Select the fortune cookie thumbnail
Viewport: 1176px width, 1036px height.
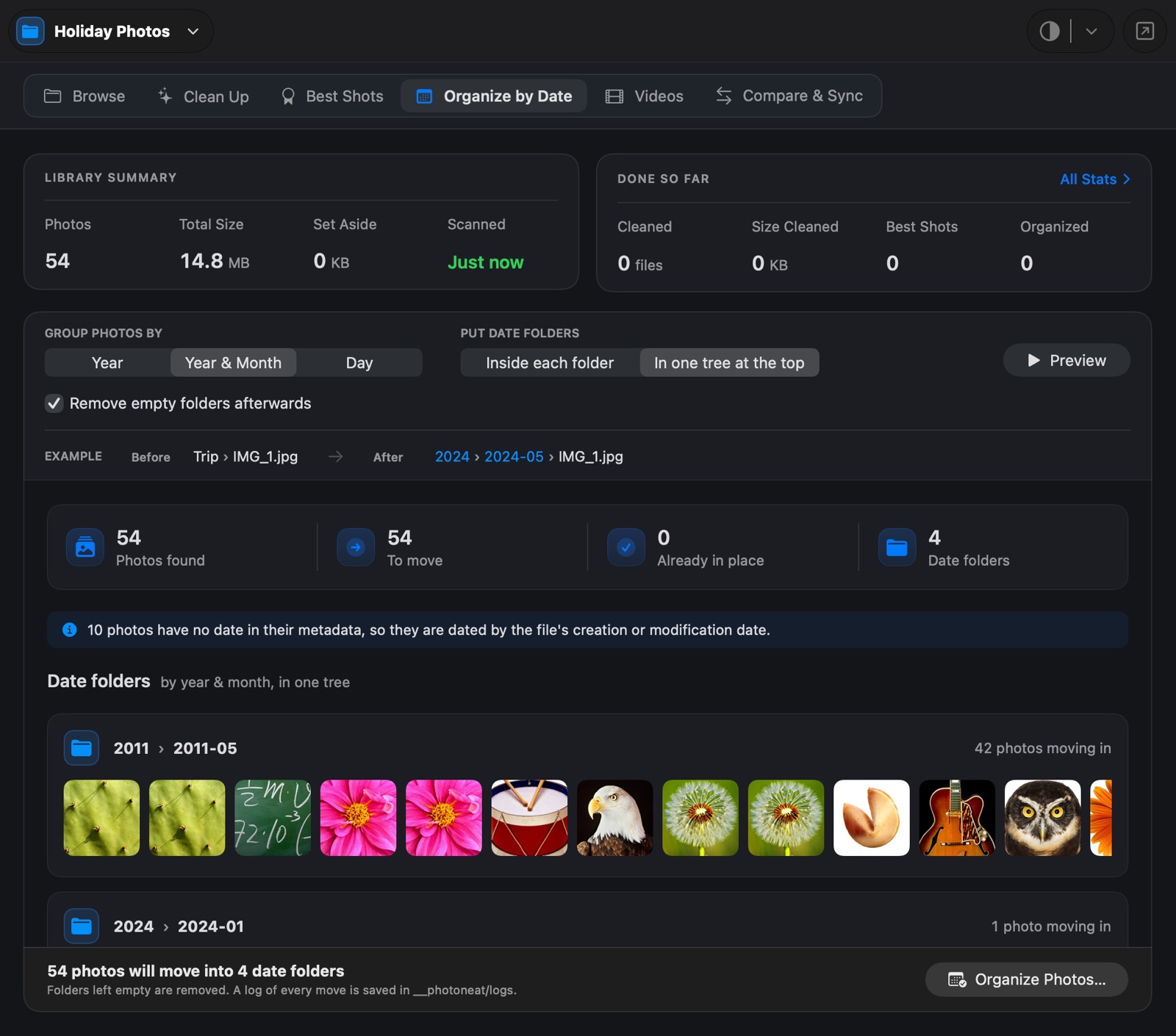(871, 818)
